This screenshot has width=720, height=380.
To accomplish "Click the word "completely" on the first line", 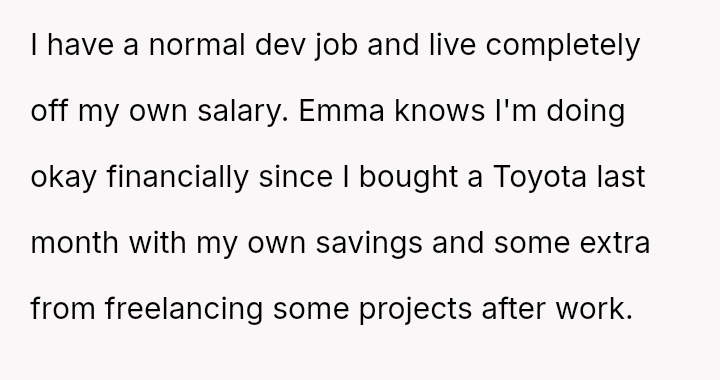I will tap(562, 45).
